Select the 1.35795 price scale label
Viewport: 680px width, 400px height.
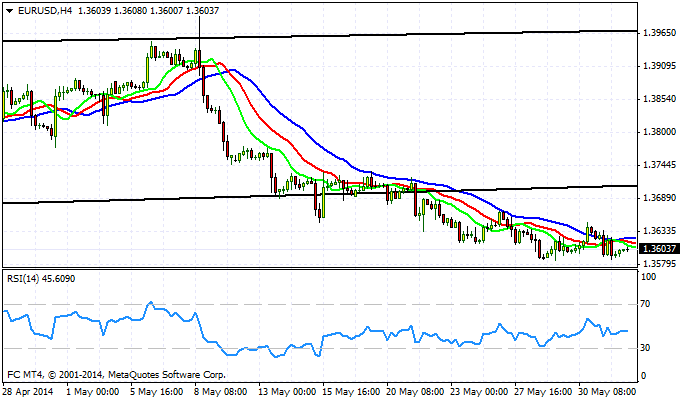click(660, 264)
